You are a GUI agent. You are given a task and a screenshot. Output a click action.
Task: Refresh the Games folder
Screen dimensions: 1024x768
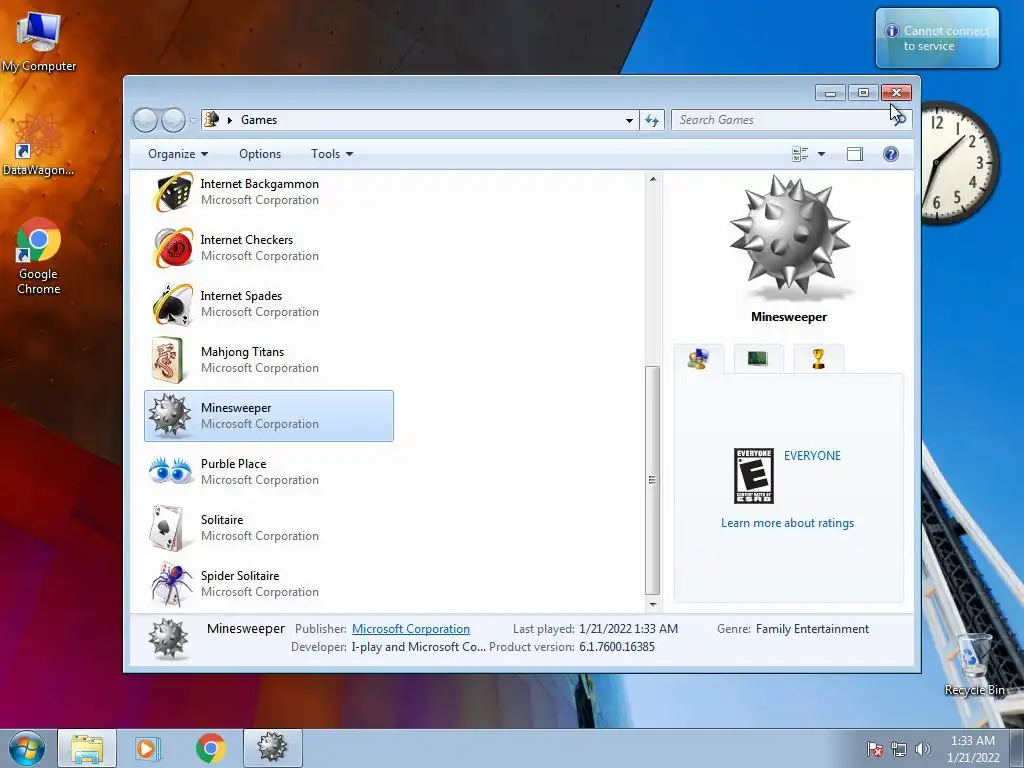point(652,120)
